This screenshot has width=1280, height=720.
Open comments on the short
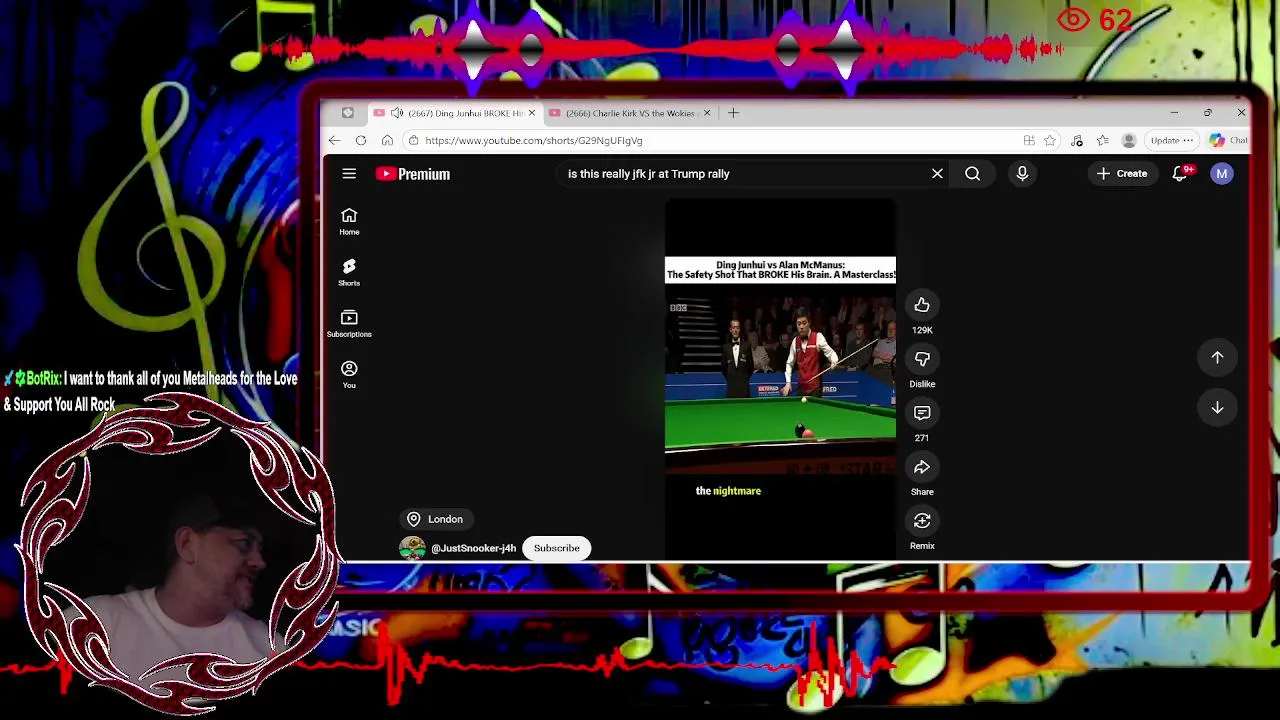click(922, 413)
